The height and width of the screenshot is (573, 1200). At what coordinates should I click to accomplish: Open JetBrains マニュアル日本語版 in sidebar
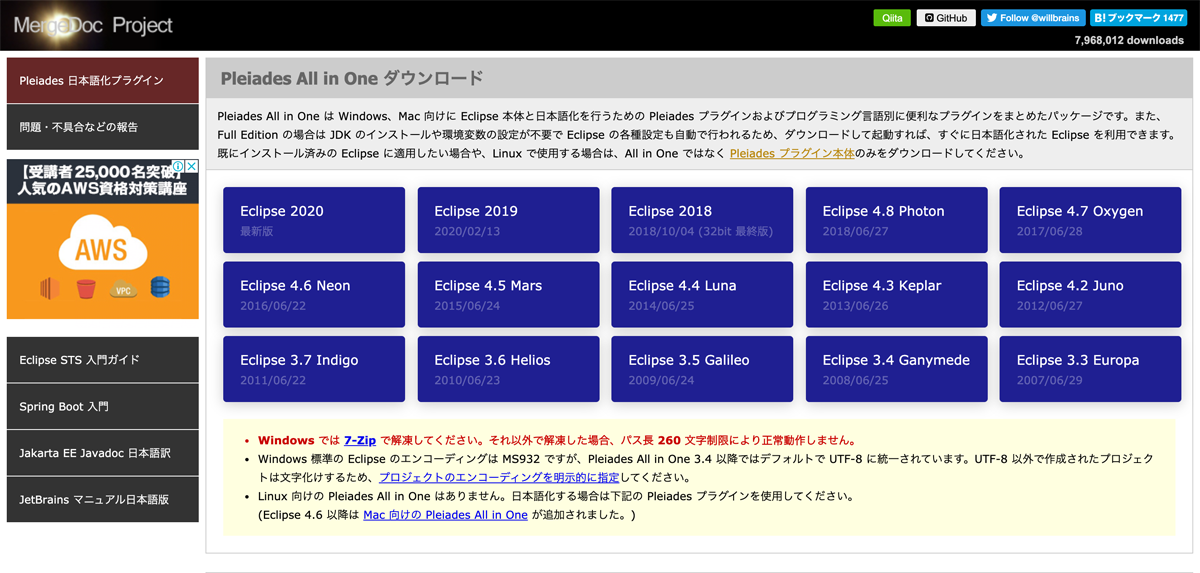(x=103, y=499)
